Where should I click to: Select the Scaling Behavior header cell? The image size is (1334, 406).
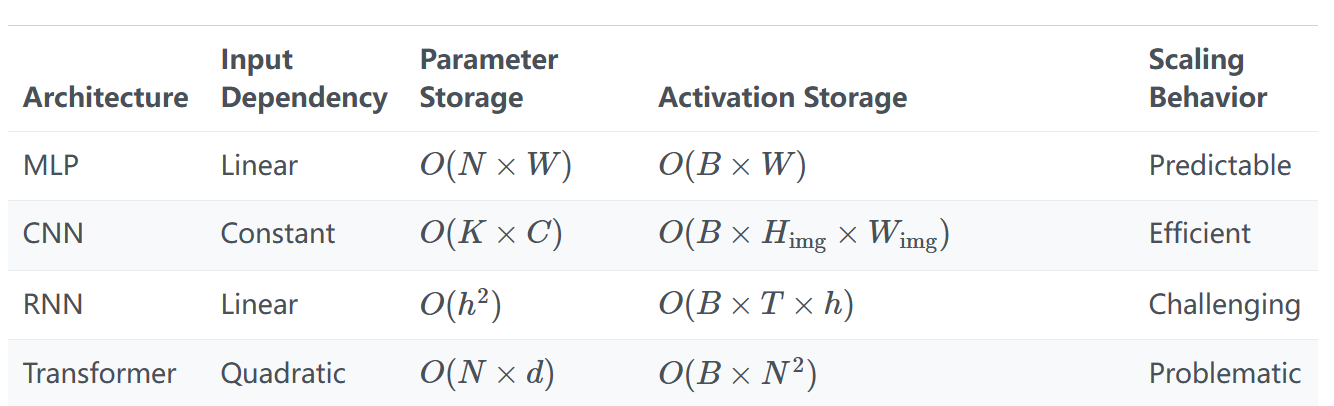1207,78
